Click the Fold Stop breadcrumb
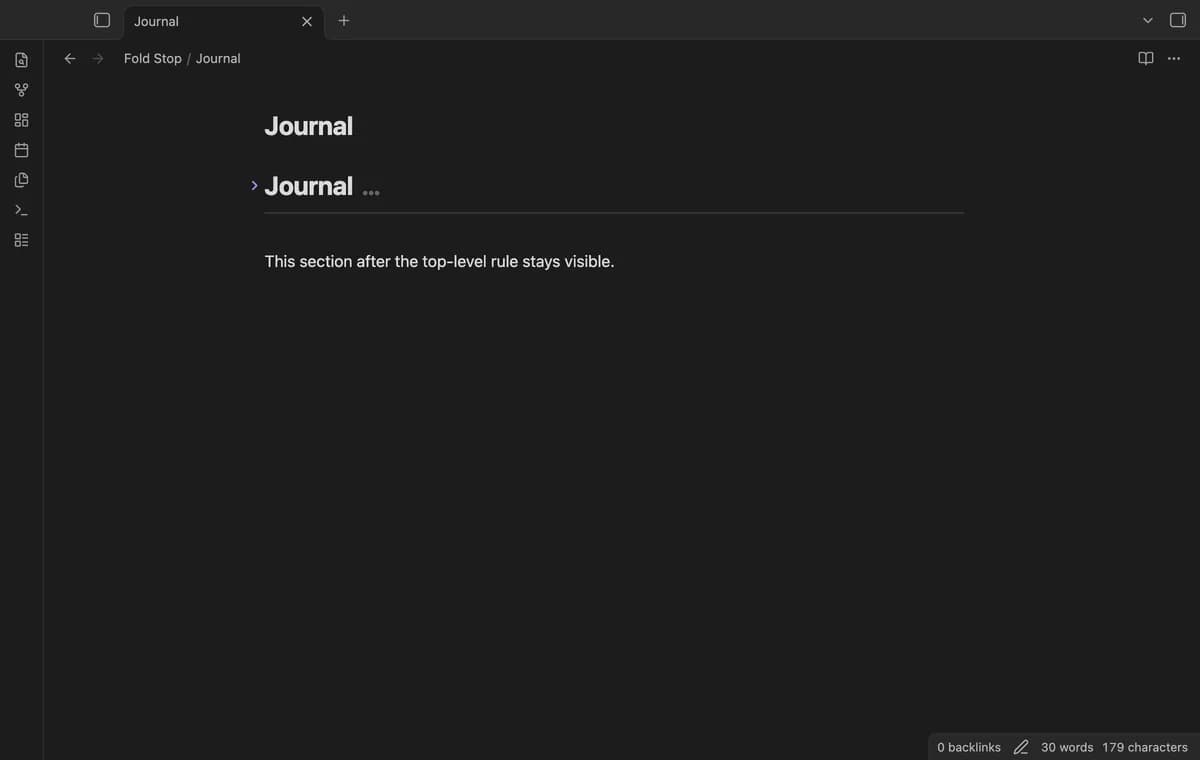1200x760 pixels. pos(153,58)
